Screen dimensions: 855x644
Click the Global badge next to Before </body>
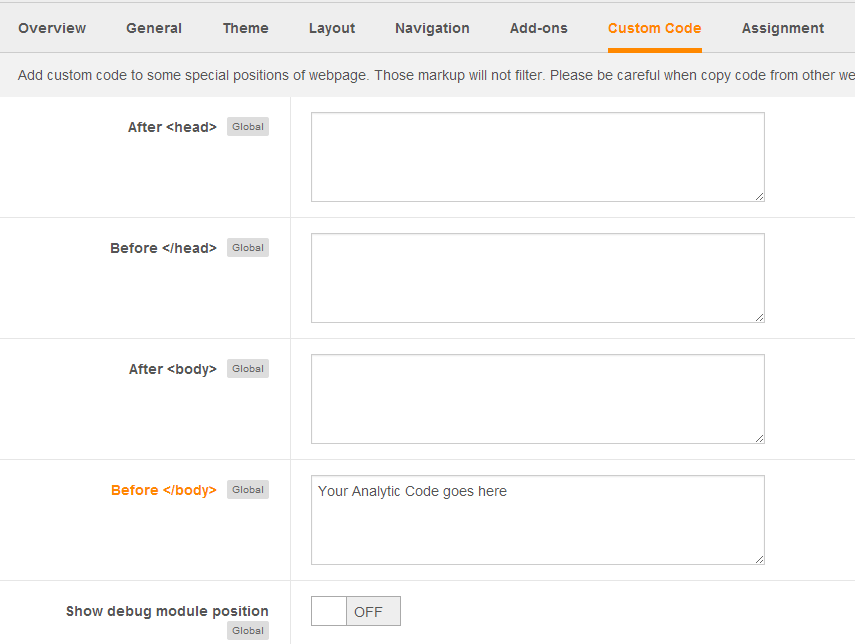248,490
